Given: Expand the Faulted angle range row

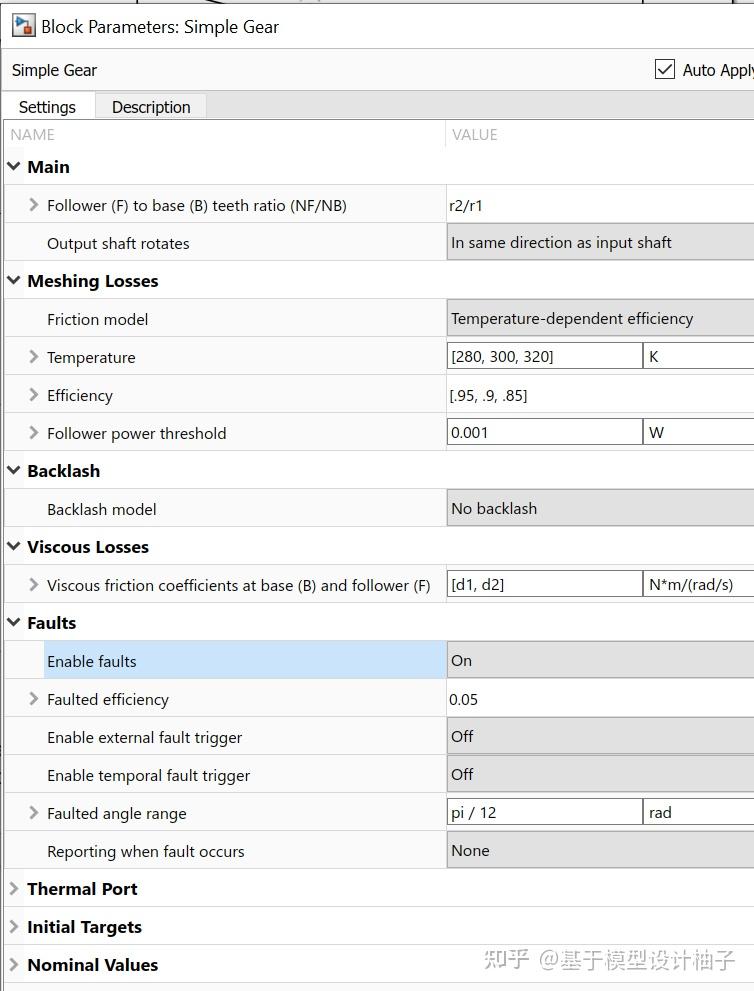Looking at the screenshot, I should click(x=34, y=813).
